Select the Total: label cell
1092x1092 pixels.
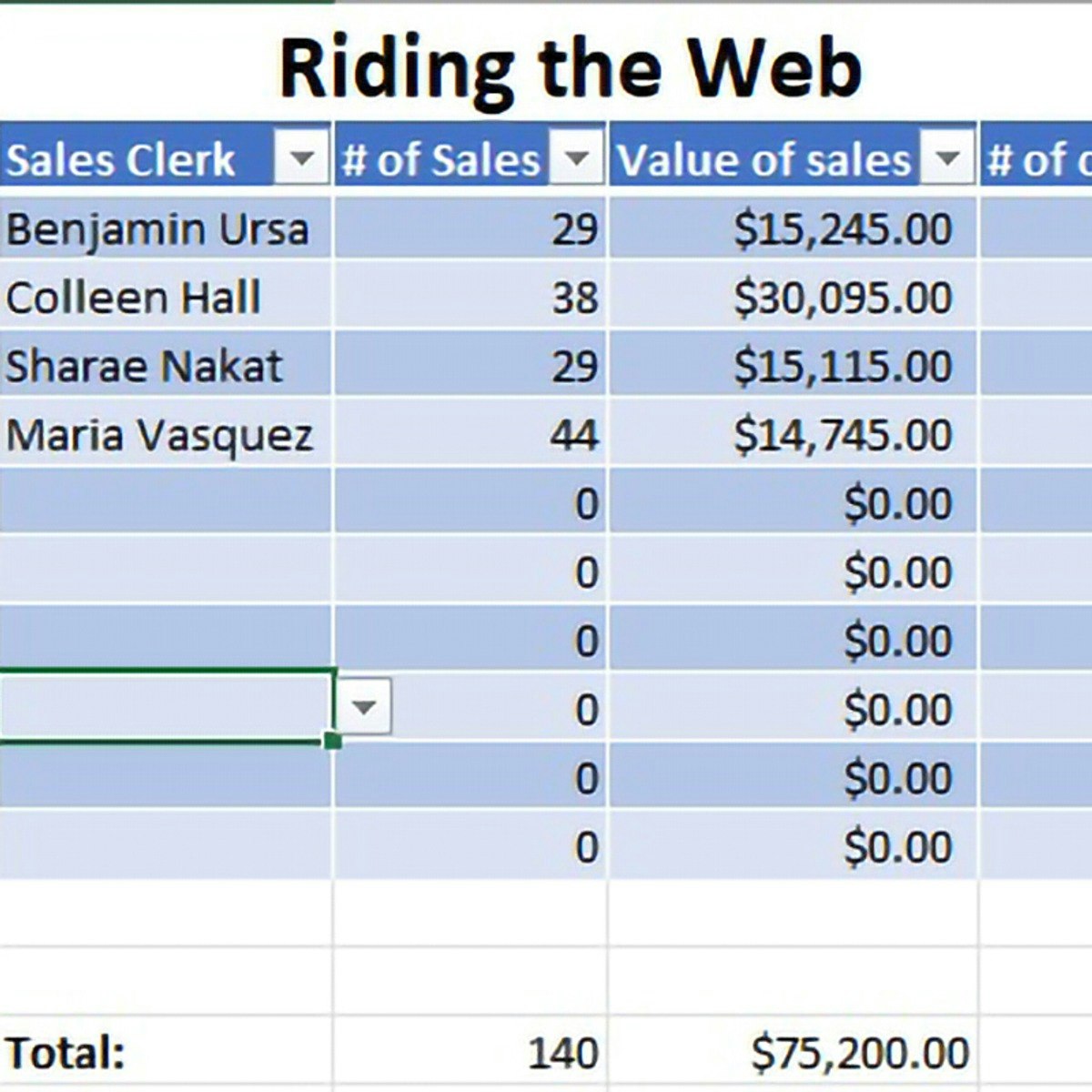[x=66, y=1053]
